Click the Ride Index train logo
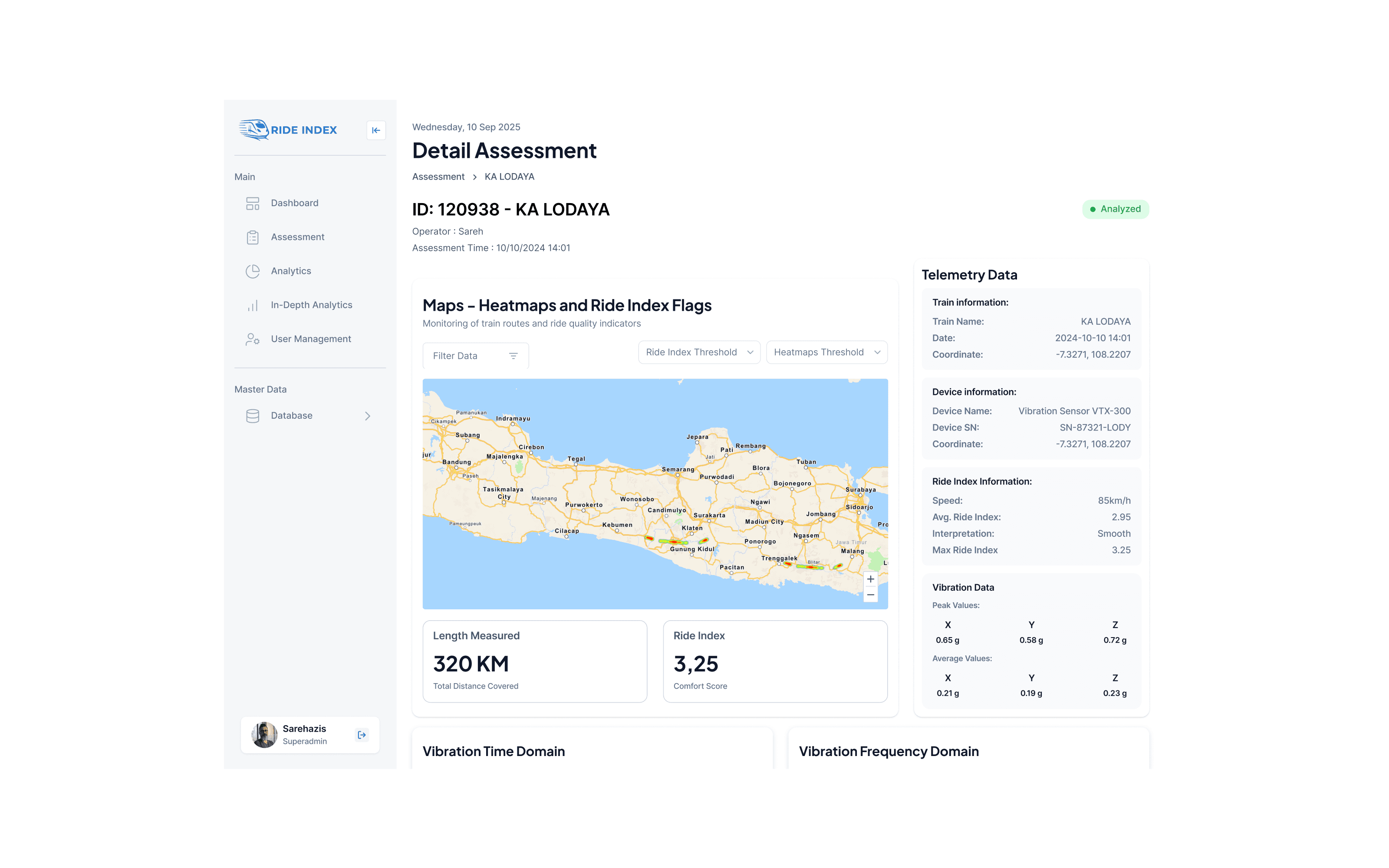The height and width of the screenshot is (868, 1389). 253,130
